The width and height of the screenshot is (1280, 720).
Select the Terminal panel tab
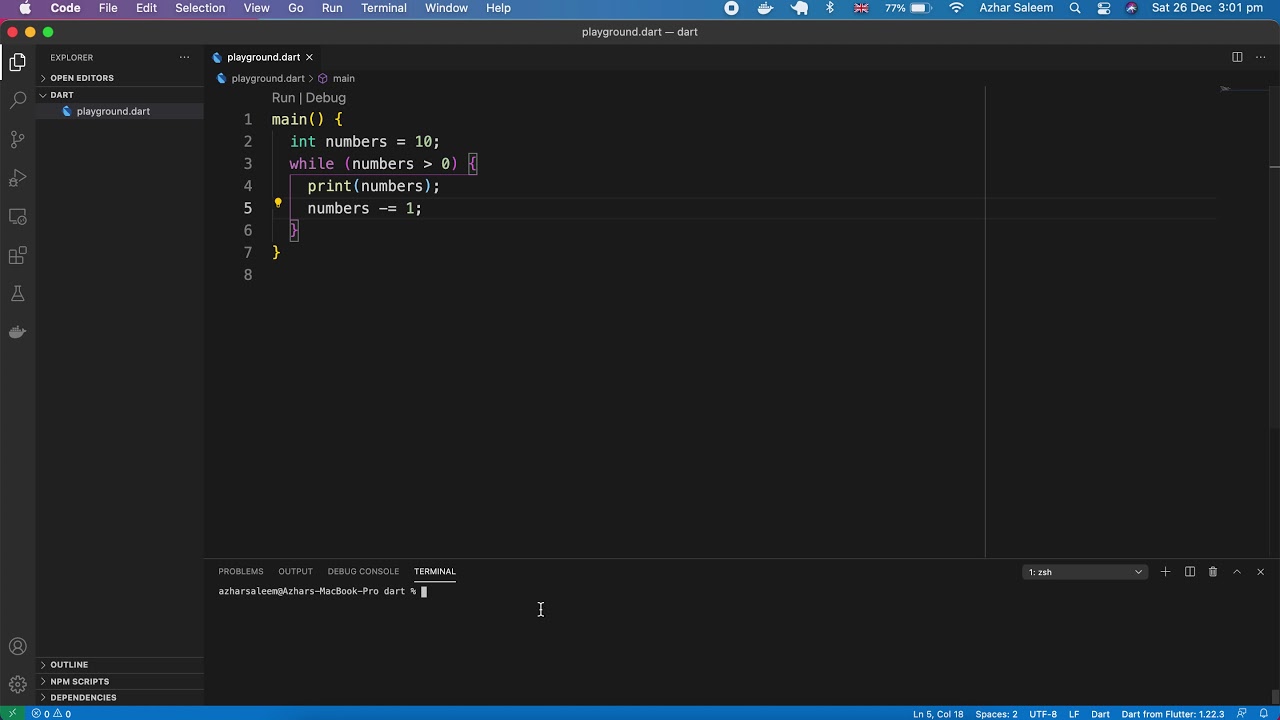point(435,571)
